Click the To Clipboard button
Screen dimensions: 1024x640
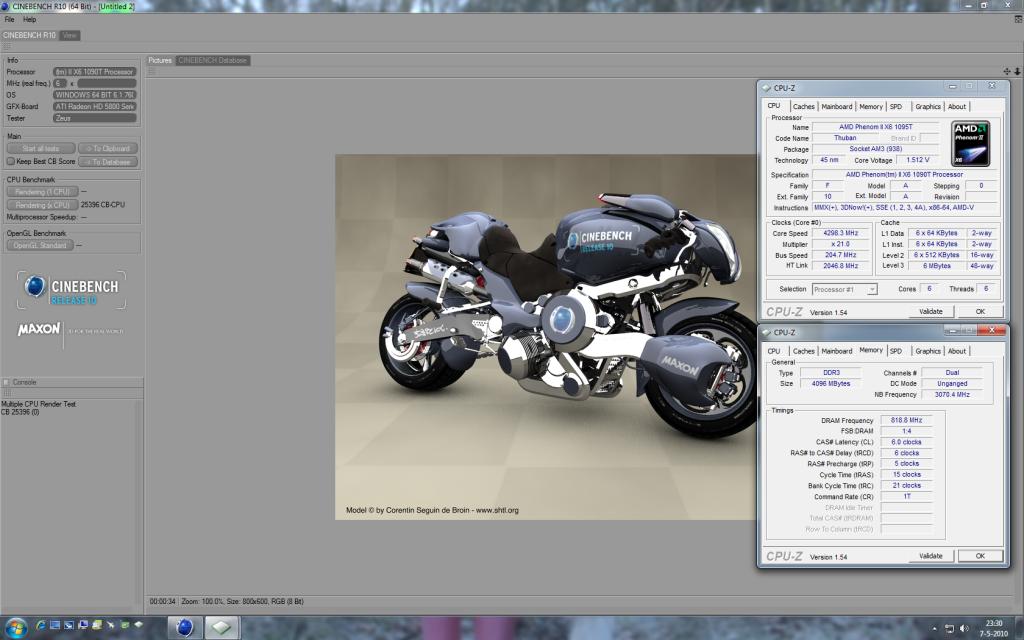108,148
